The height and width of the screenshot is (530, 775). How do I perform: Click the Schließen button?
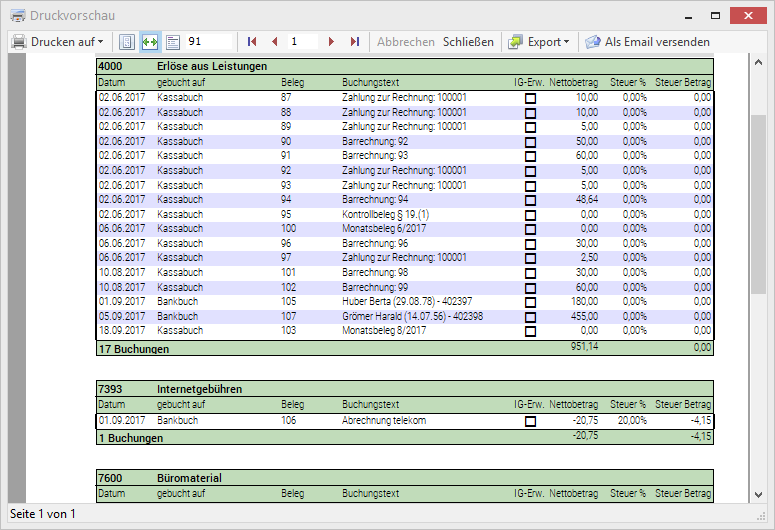pos(468,42)
